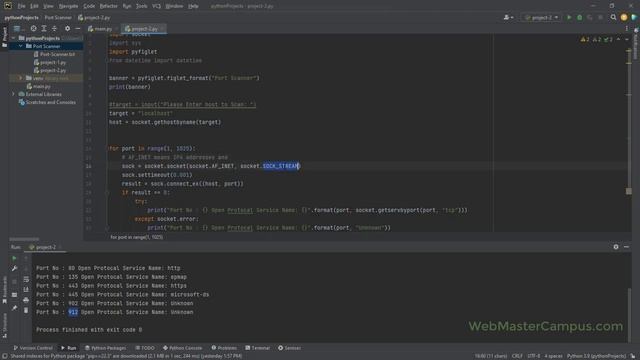The image size is (640, 360).
Task: Open the Refactor menu
Action: 109,6
